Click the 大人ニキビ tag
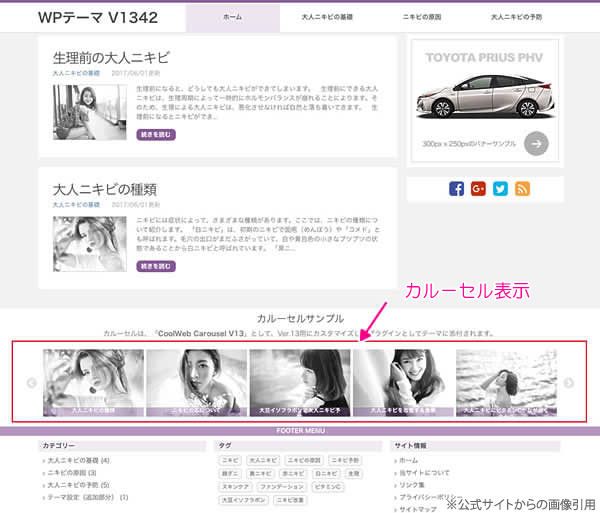The width and height of the screenshot is (600, 513). pyautogui.click(x=263, y=460)
